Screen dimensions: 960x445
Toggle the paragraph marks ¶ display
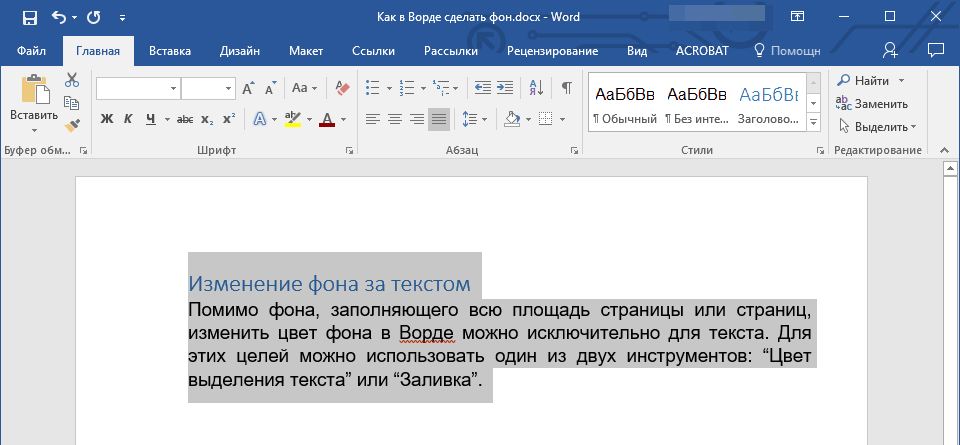566,88
